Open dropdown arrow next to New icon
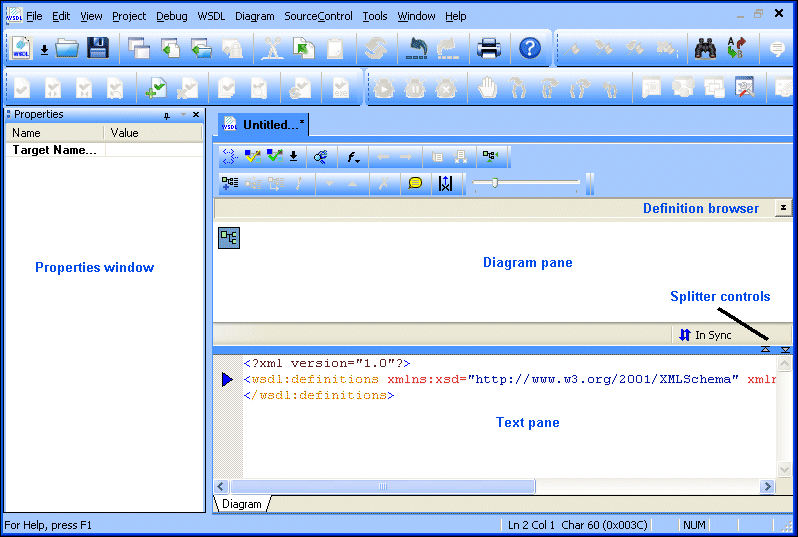This screenshot has width=798, height=537. tap(44, 50)
